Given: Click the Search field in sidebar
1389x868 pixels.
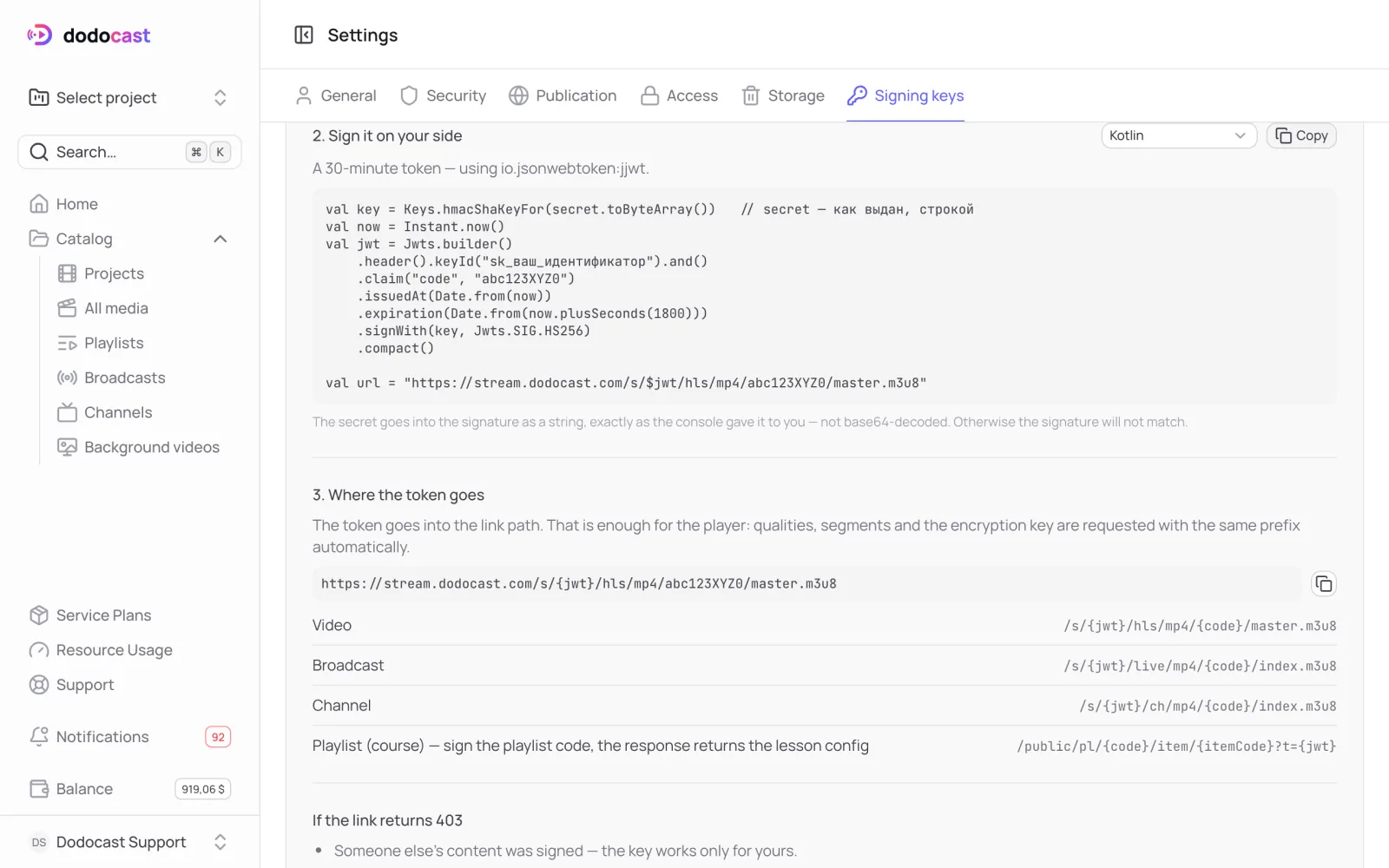Looking at the screenshot, I should click(x=129, y=152).
